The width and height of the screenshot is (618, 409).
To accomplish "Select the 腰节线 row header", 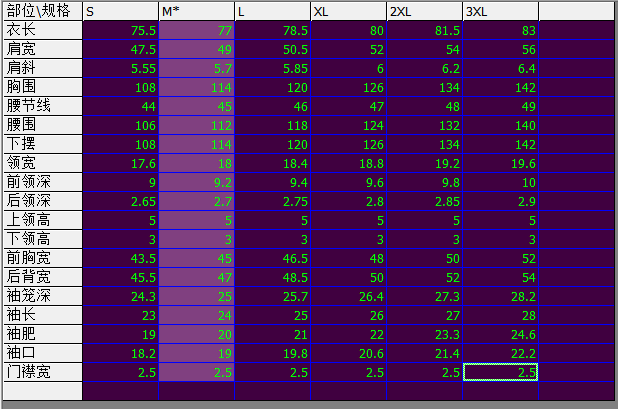I will click(x=43, y=106).
